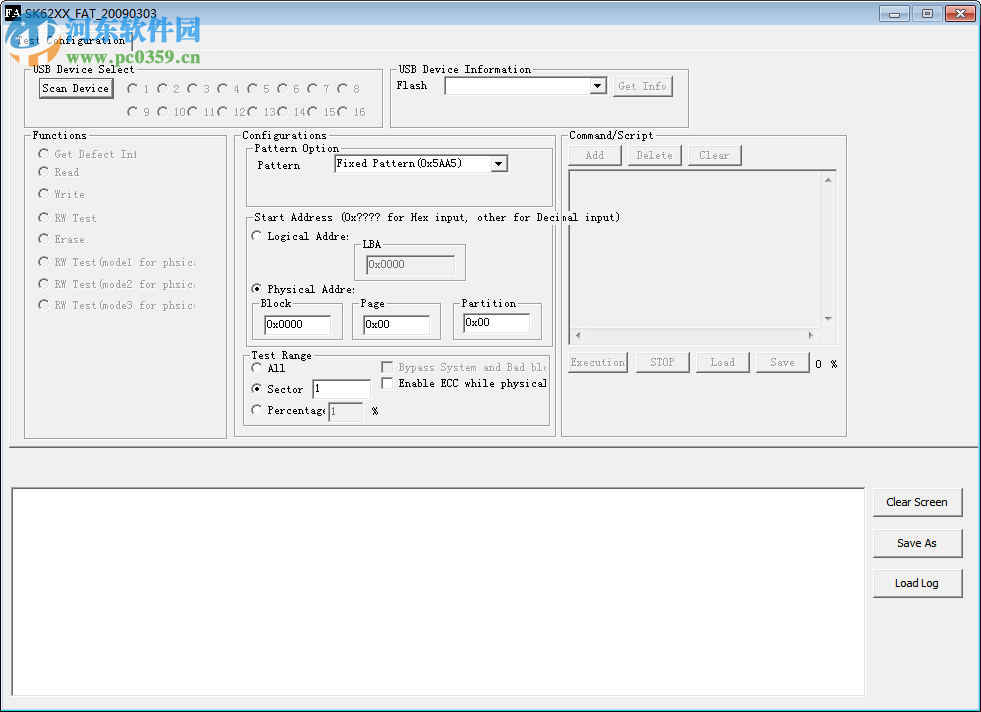
Task: Choose the Read function
Action: pyautogui.click(x=43, y=171)
